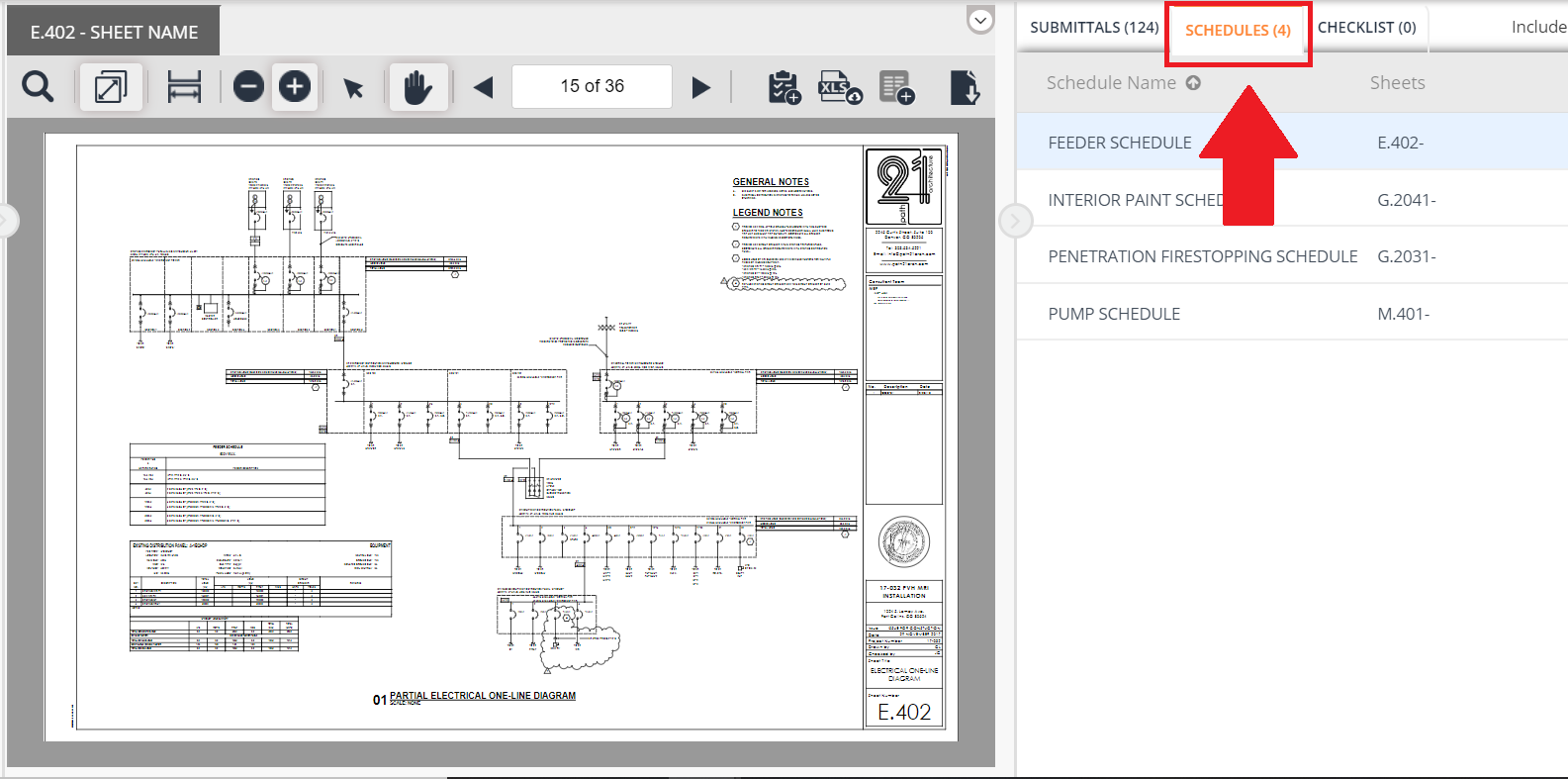
Task: Collapse the left panel handle
Action: [8, 220]
